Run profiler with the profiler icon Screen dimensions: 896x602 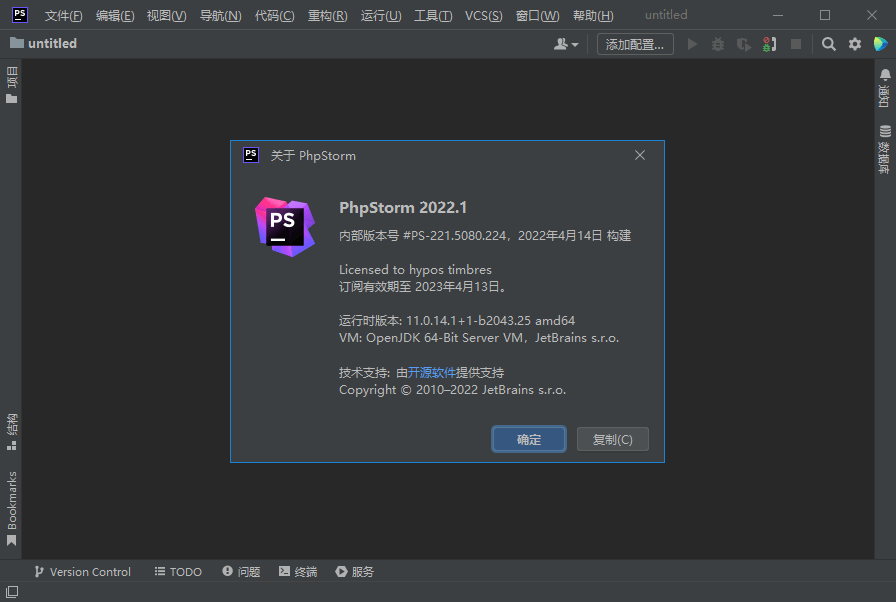pos(742,43)
